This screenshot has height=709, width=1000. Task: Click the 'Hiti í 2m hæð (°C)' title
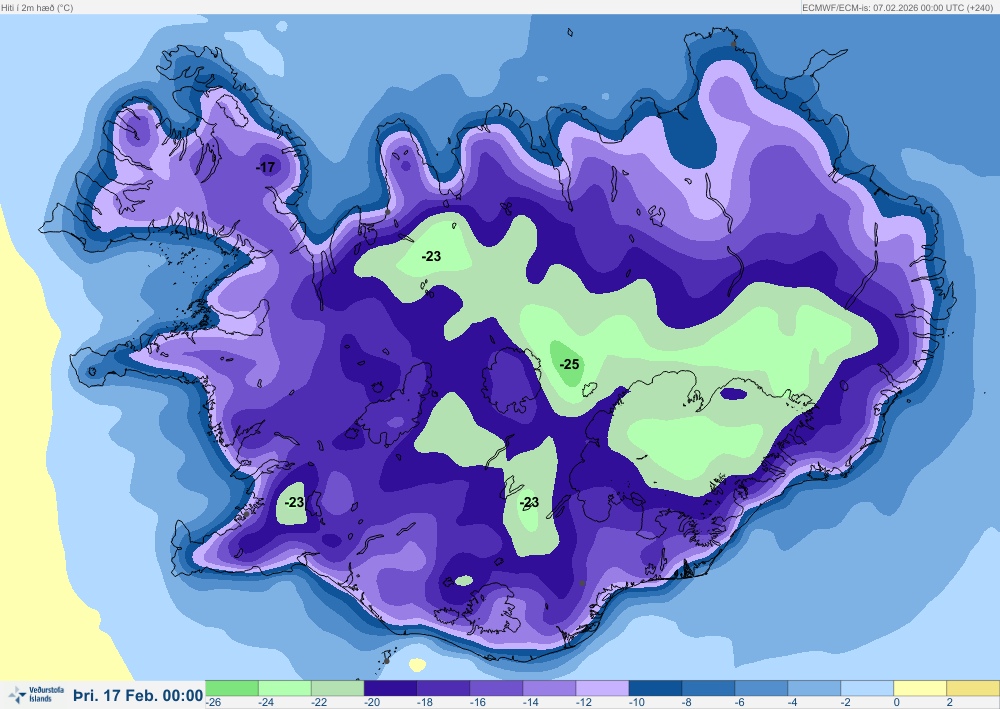point(37,8)
